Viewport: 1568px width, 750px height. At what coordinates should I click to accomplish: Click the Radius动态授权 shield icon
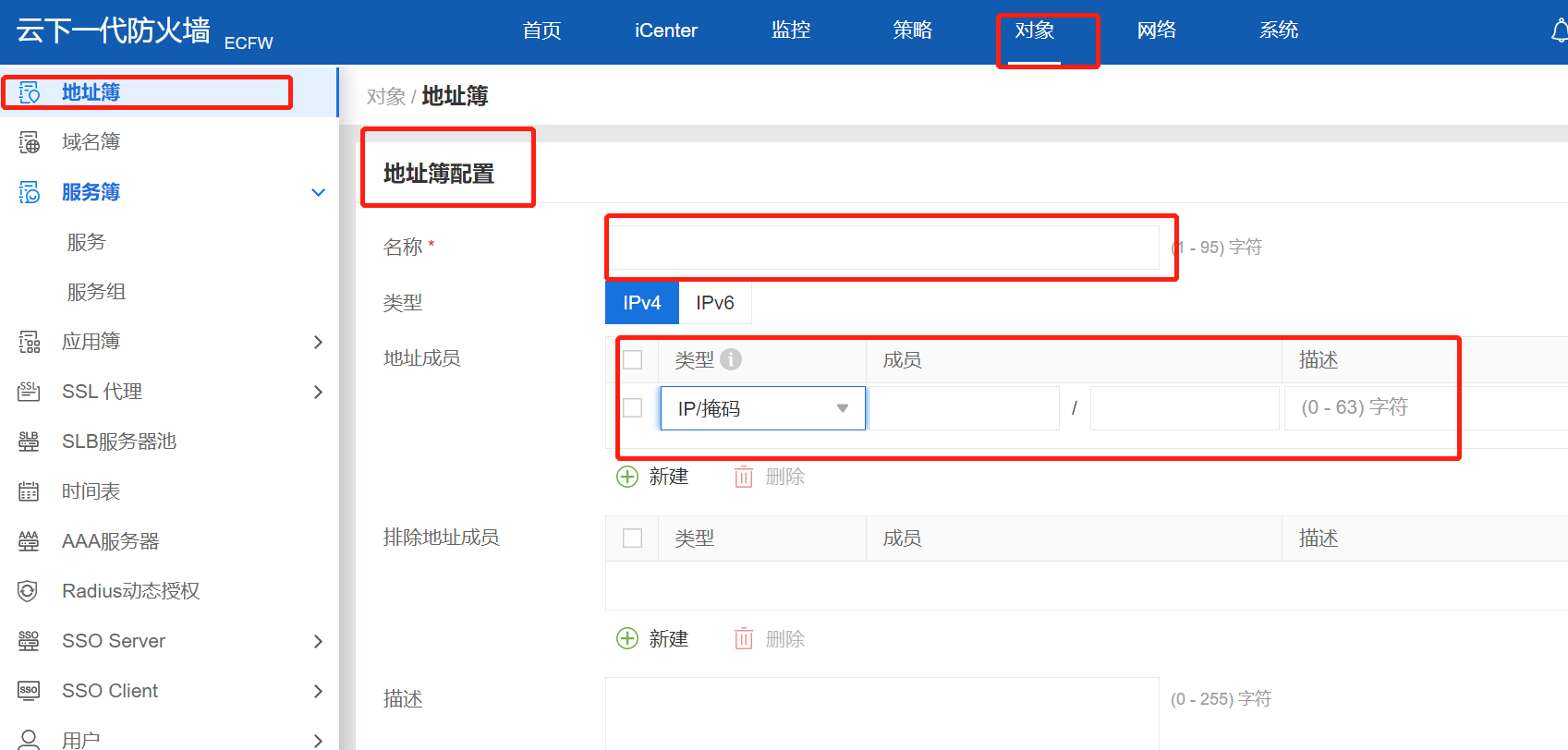point(30,591)
